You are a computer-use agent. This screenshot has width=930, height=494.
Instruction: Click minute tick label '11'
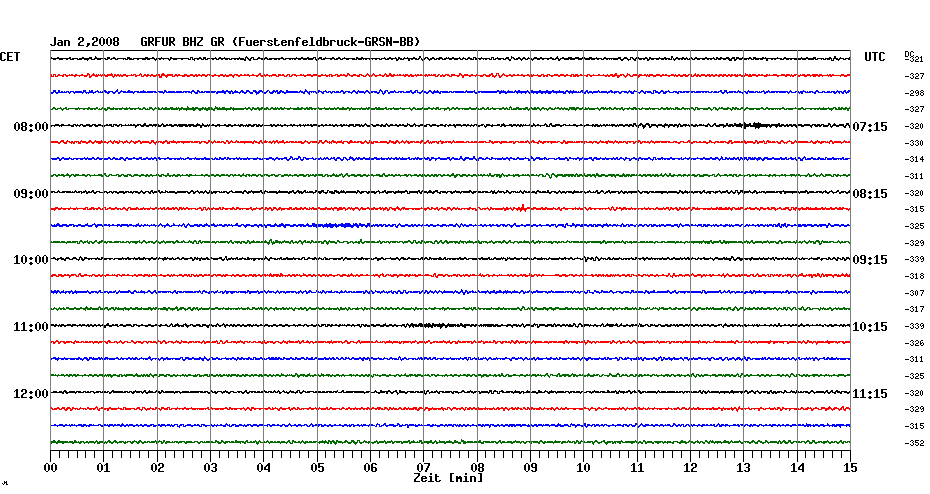point(637,468)
